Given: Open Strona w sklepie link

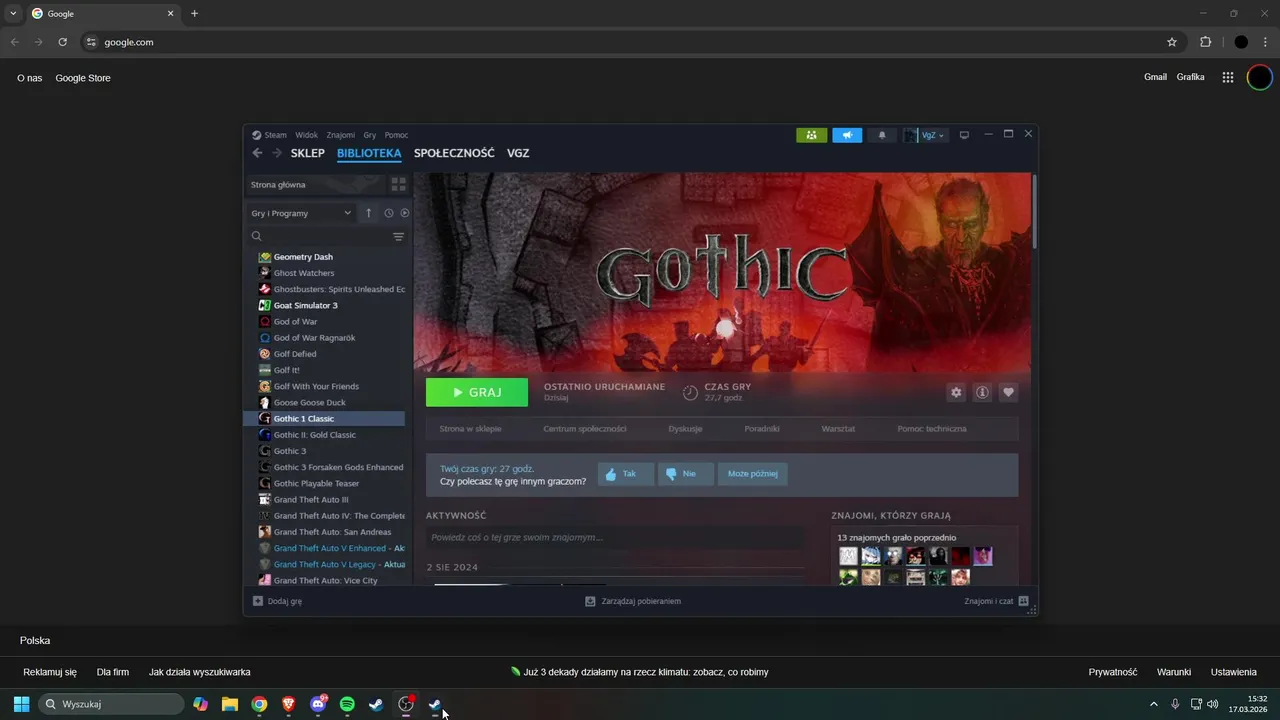Looking at the screenshot, I should 470,429.
